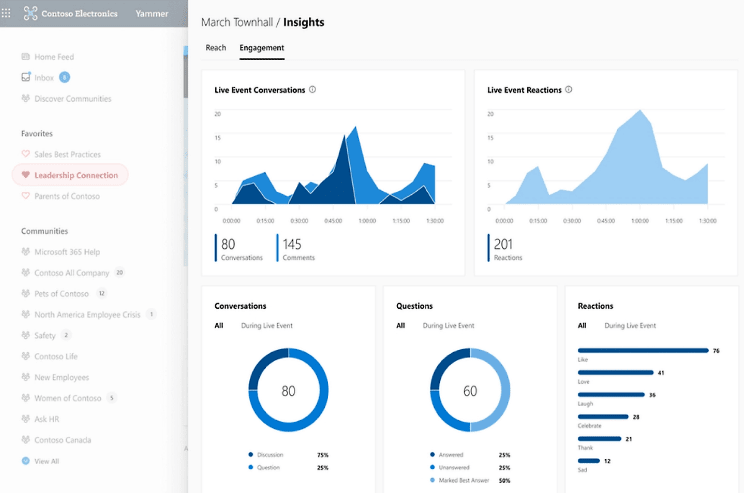This screenshot has width=746, height=493.
Task: Open Parents of Contoso favorite
Action: click(67, 196)
